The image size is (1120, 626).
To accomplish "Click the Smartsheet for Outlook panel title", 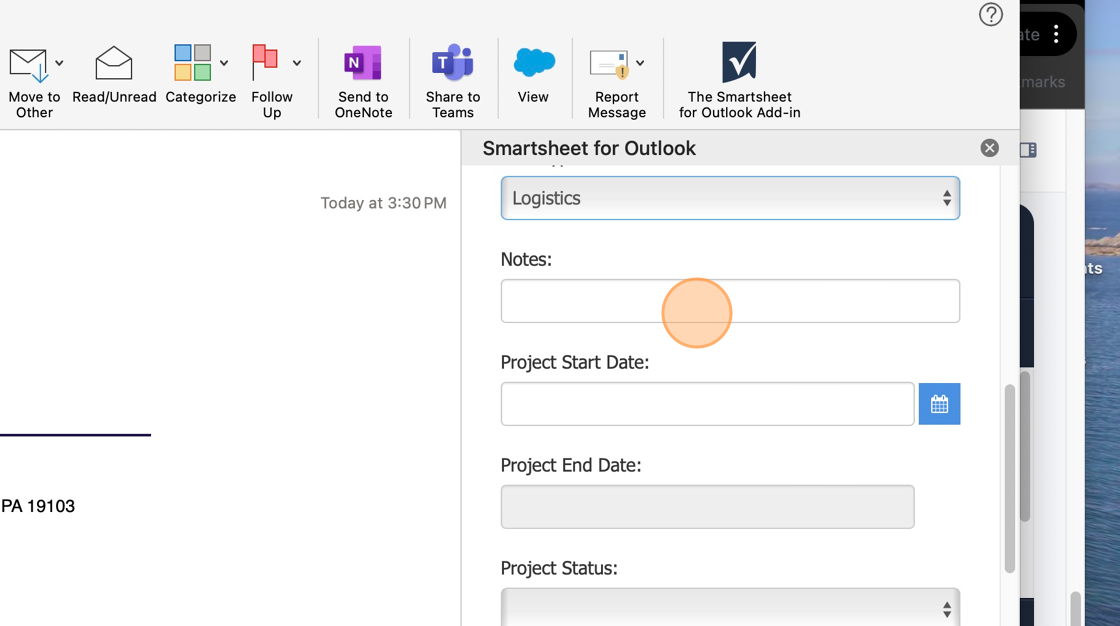I will [x=589, y=148].
